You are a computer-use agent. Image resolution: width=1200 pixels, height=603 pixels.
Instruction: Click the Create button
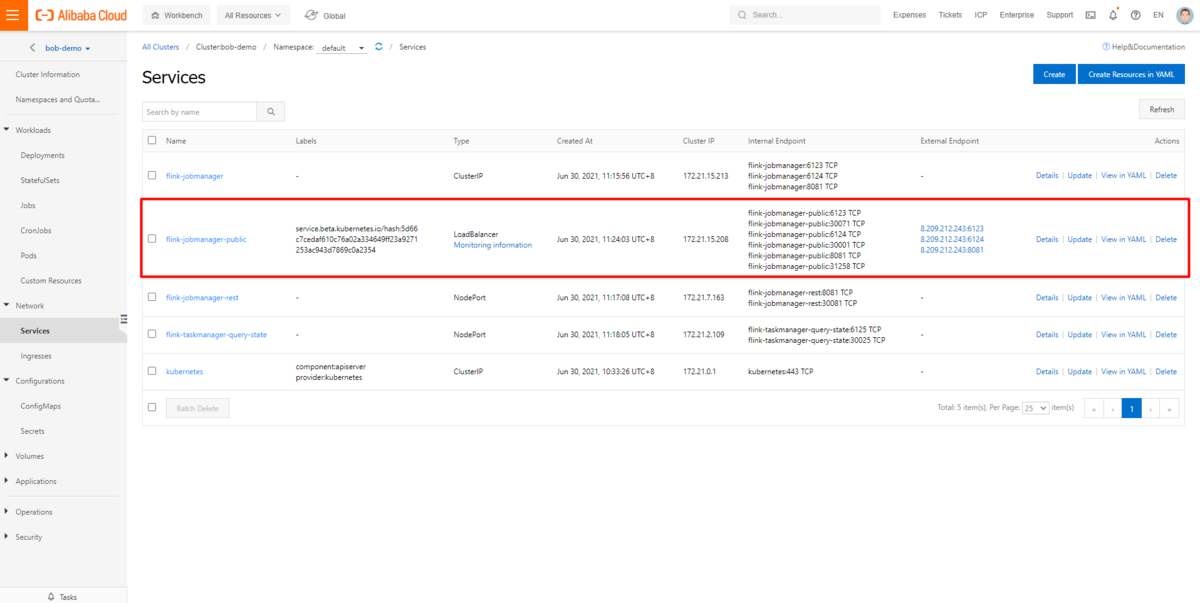tap(1054, 74)
